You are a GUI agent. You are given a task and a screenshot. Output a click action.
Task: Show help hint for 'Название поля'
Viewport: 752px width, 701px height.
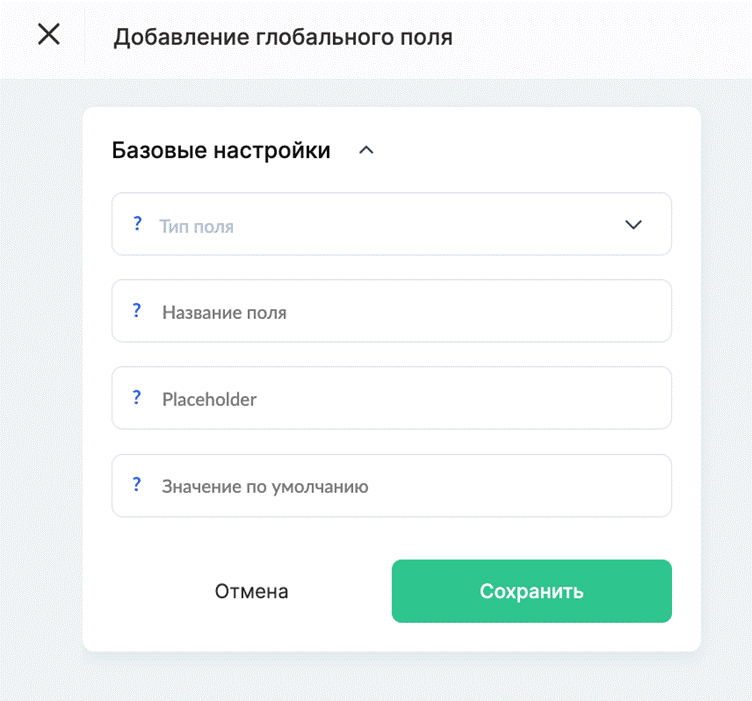pos(137,310)
